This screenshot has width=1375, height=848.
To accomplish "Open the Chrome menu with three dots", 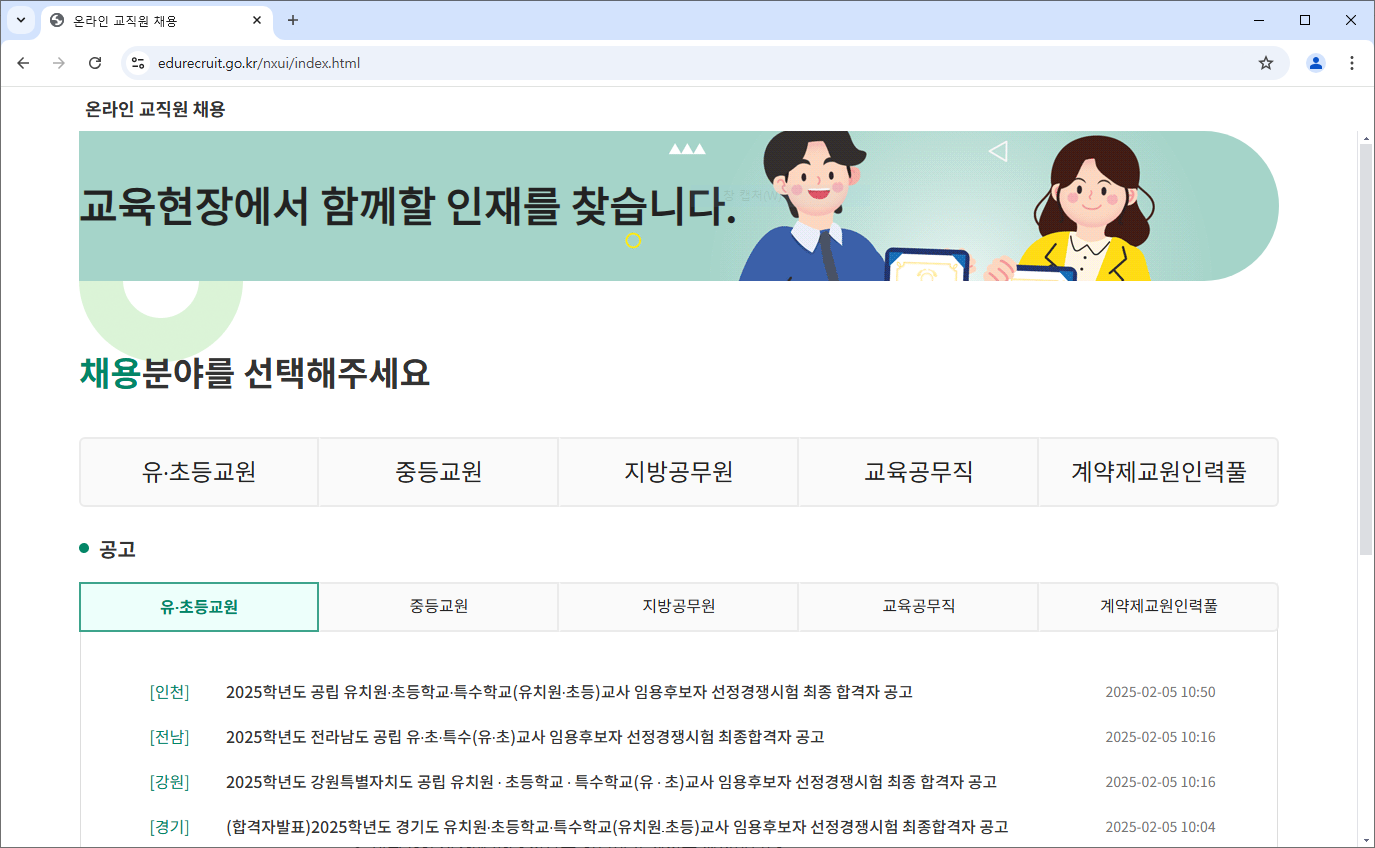I will tap(1352, 62).
